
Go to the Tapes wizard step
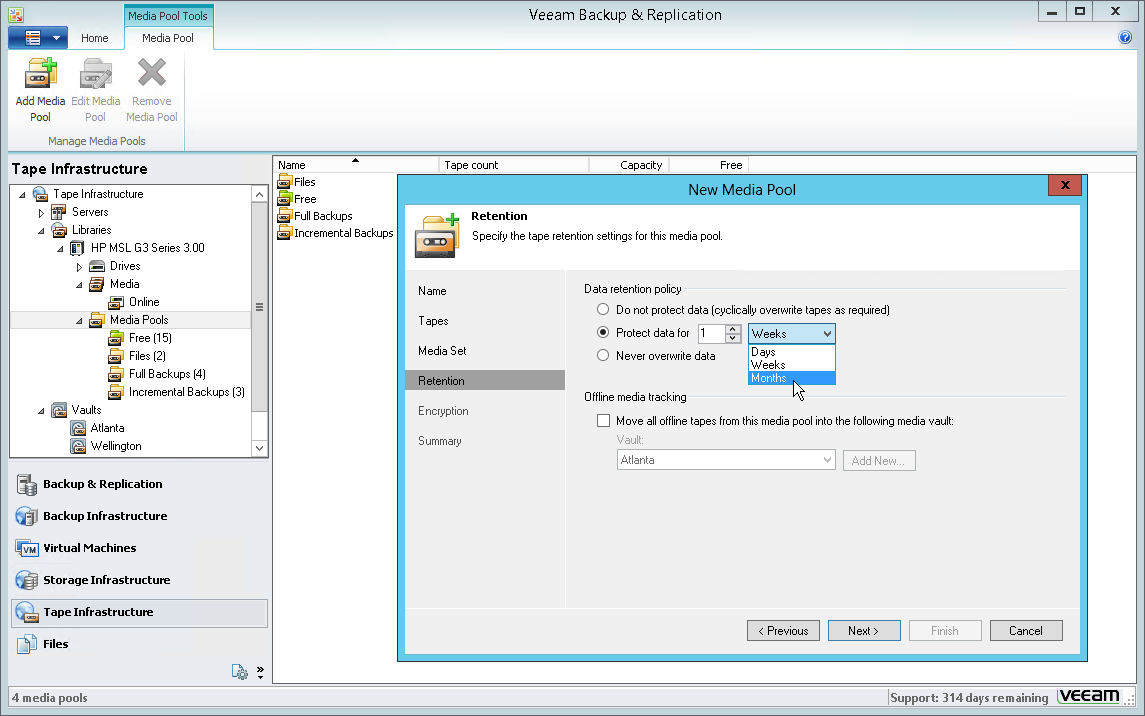[434, 321]
